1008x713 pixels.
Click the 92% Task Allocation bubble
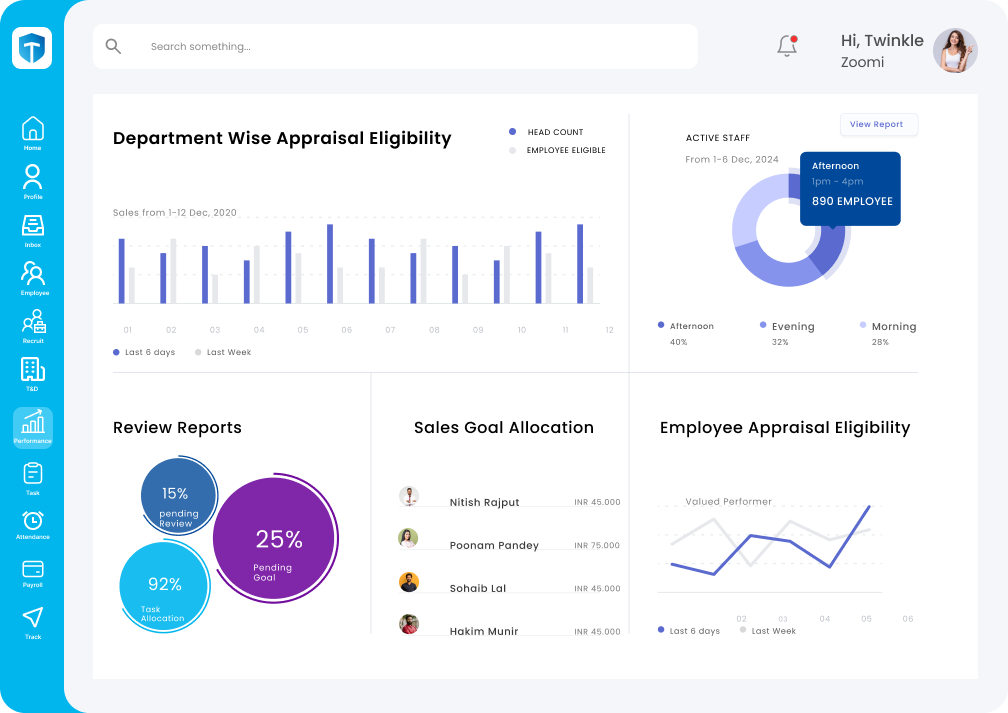click(164, 586)
